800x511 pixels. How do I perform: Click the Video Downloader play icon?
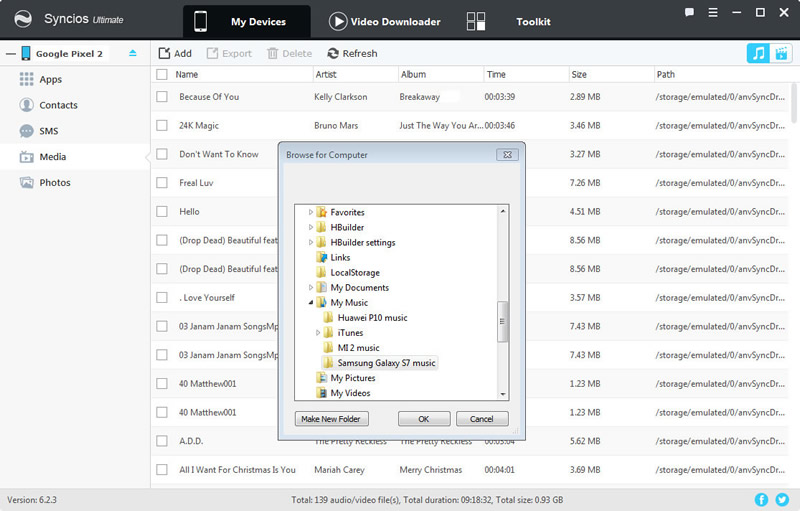(337, 21)
